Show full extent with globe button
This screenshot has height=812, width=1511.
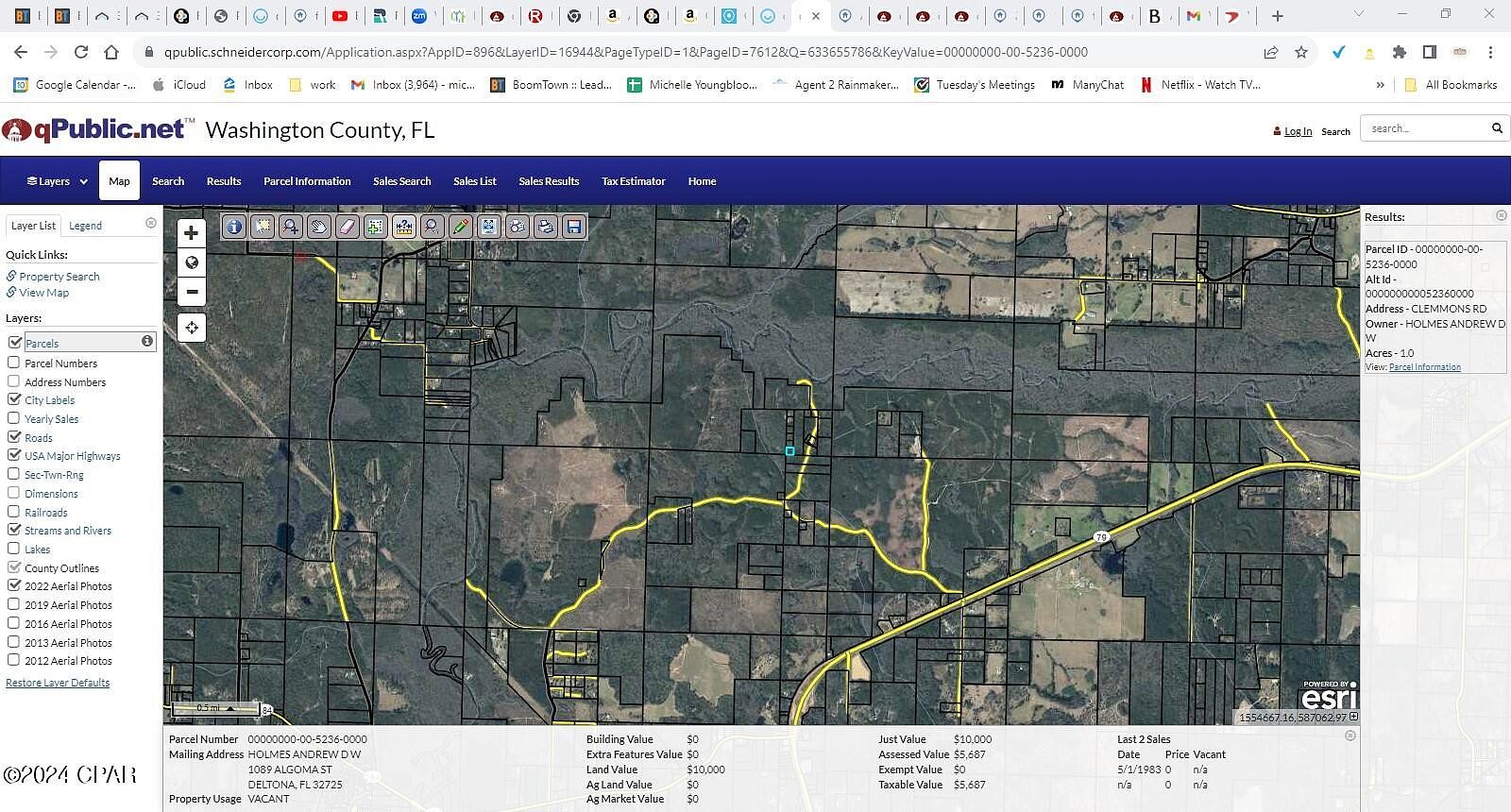pos(192,262)
